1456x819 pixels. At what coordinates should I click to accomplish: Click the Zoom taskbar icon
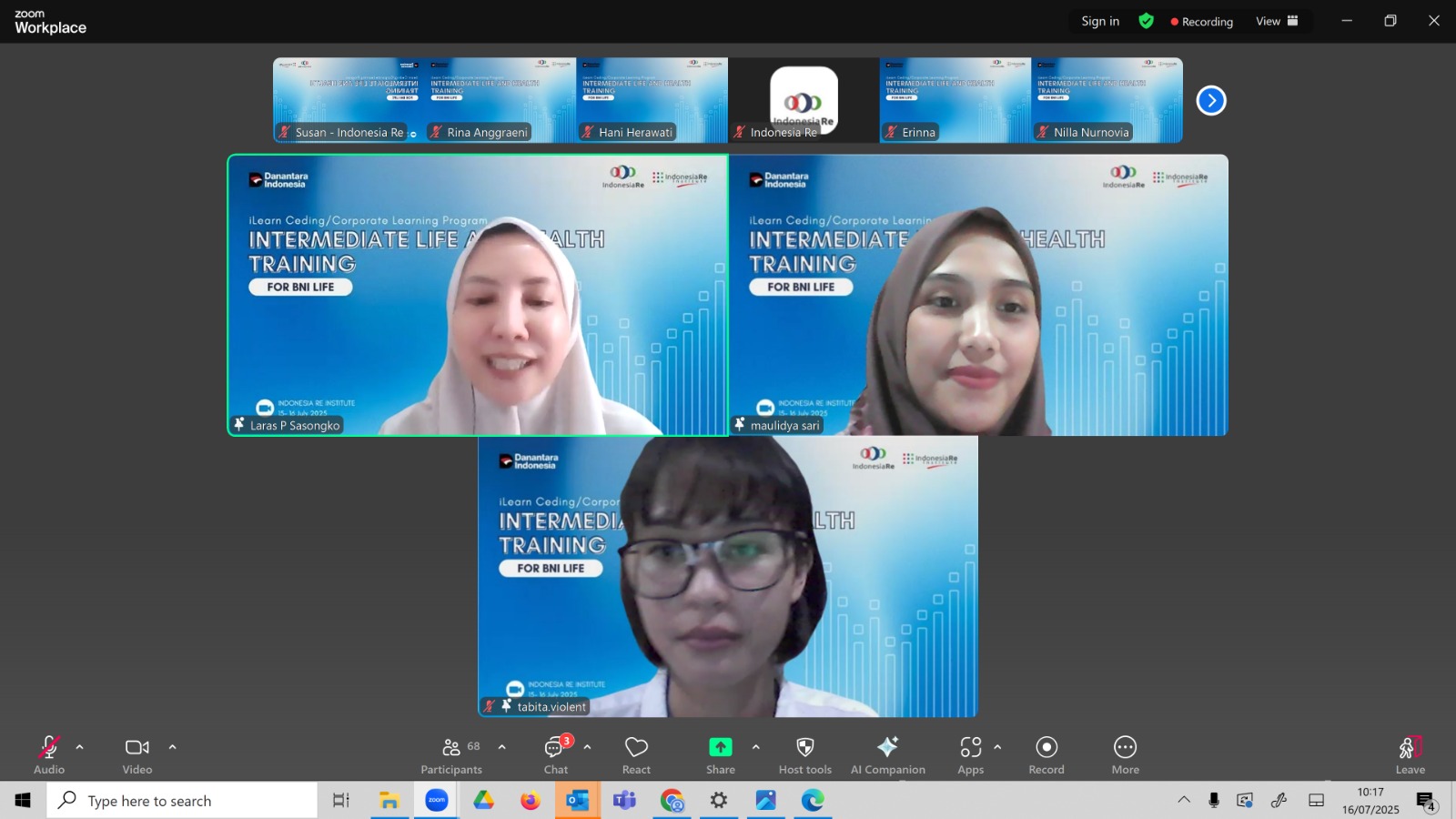[x=437, y=801]
